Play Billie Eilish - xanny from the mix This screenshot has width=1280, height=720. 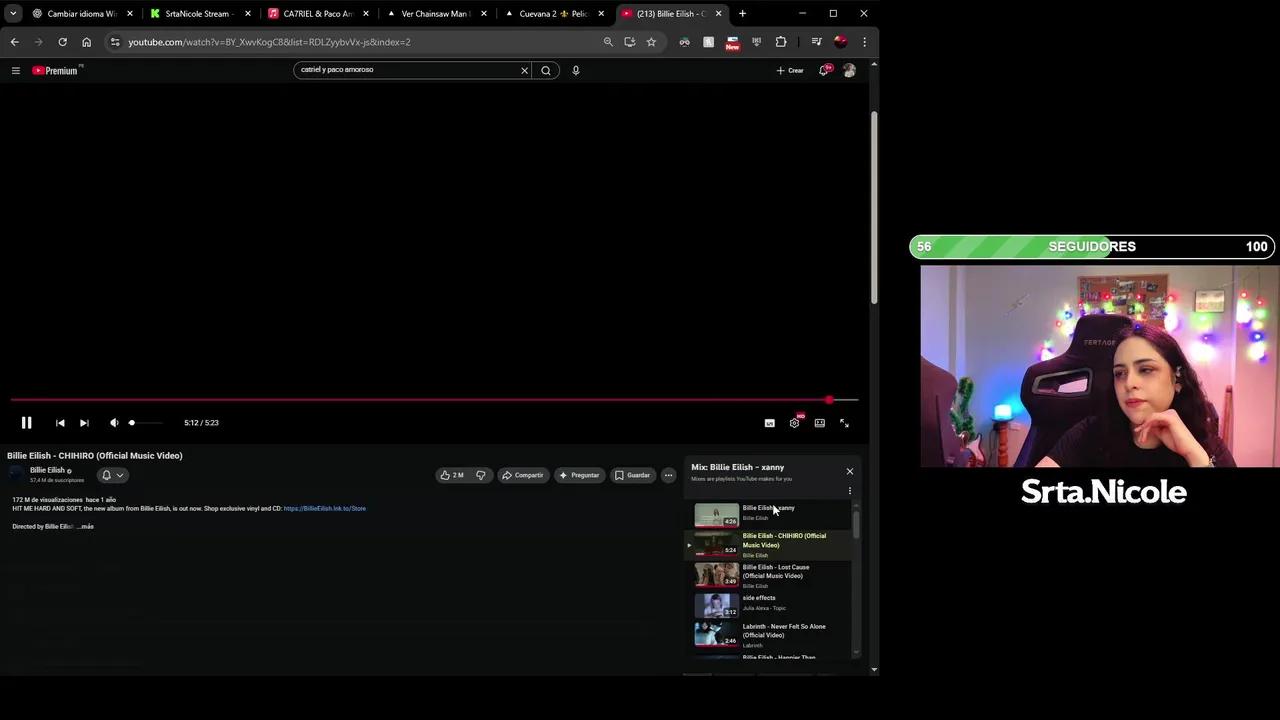(x=770, y=514)
